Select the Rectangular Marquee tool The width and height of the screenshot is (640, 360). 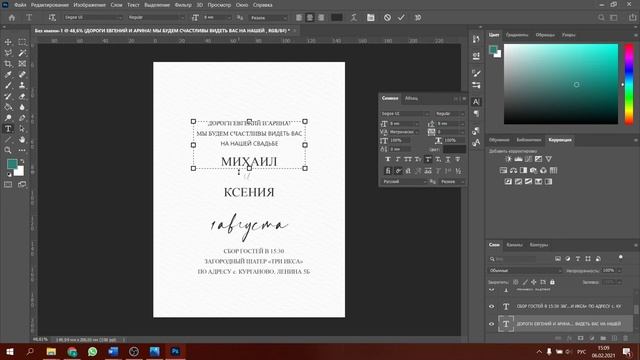[22, 42]
